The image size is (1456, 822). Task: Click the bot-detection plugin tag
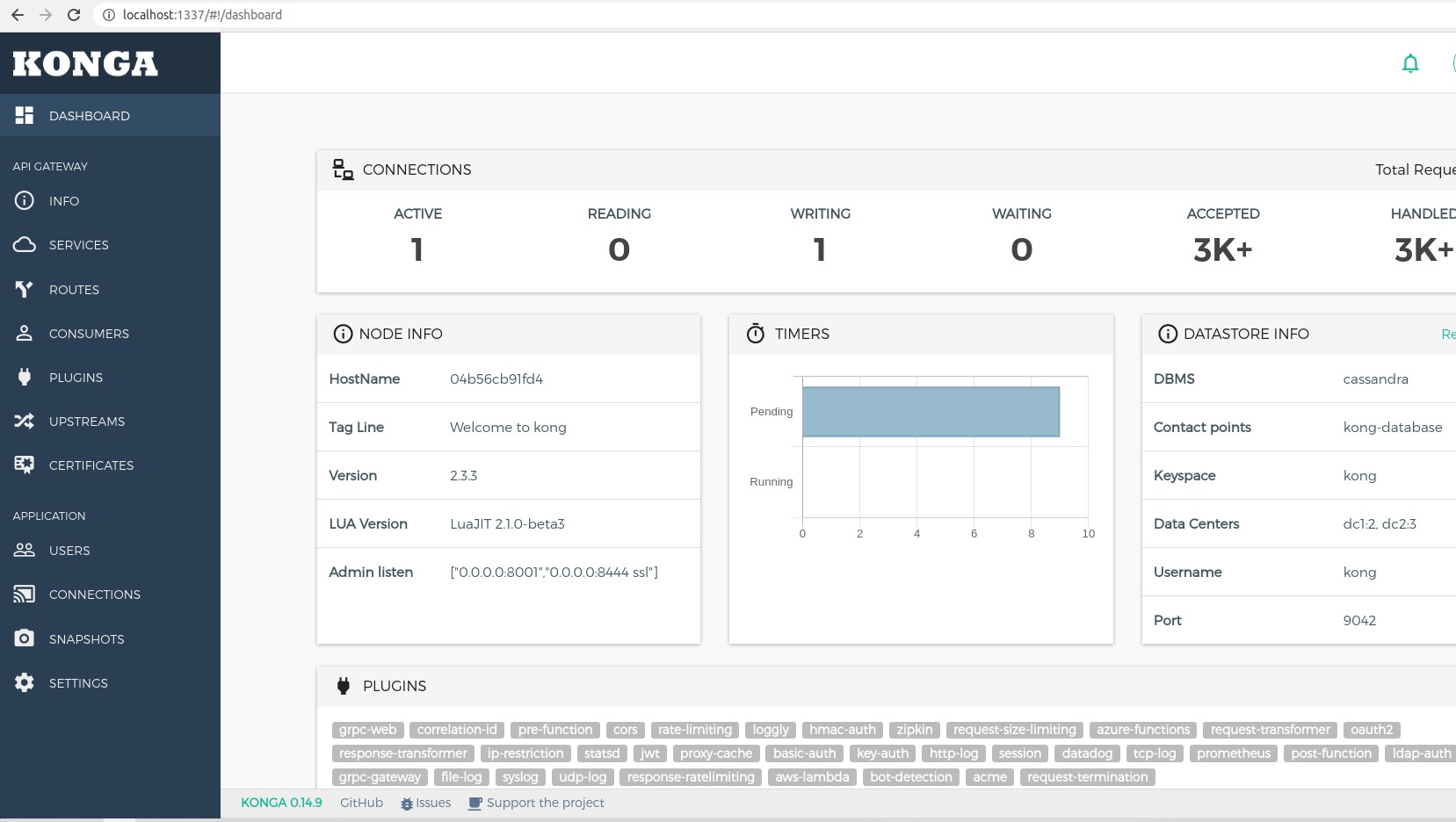(x=911, y=776)
